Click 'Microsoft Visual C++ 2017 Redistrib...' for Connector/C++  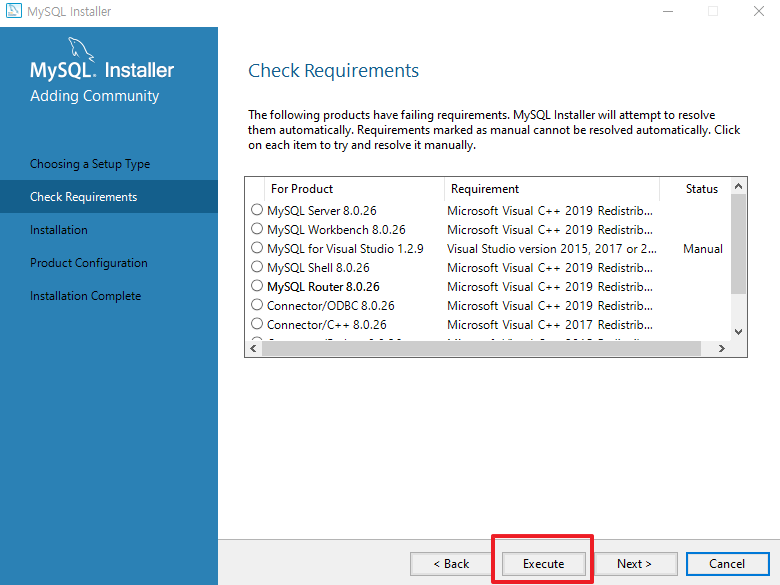point(550,325)
